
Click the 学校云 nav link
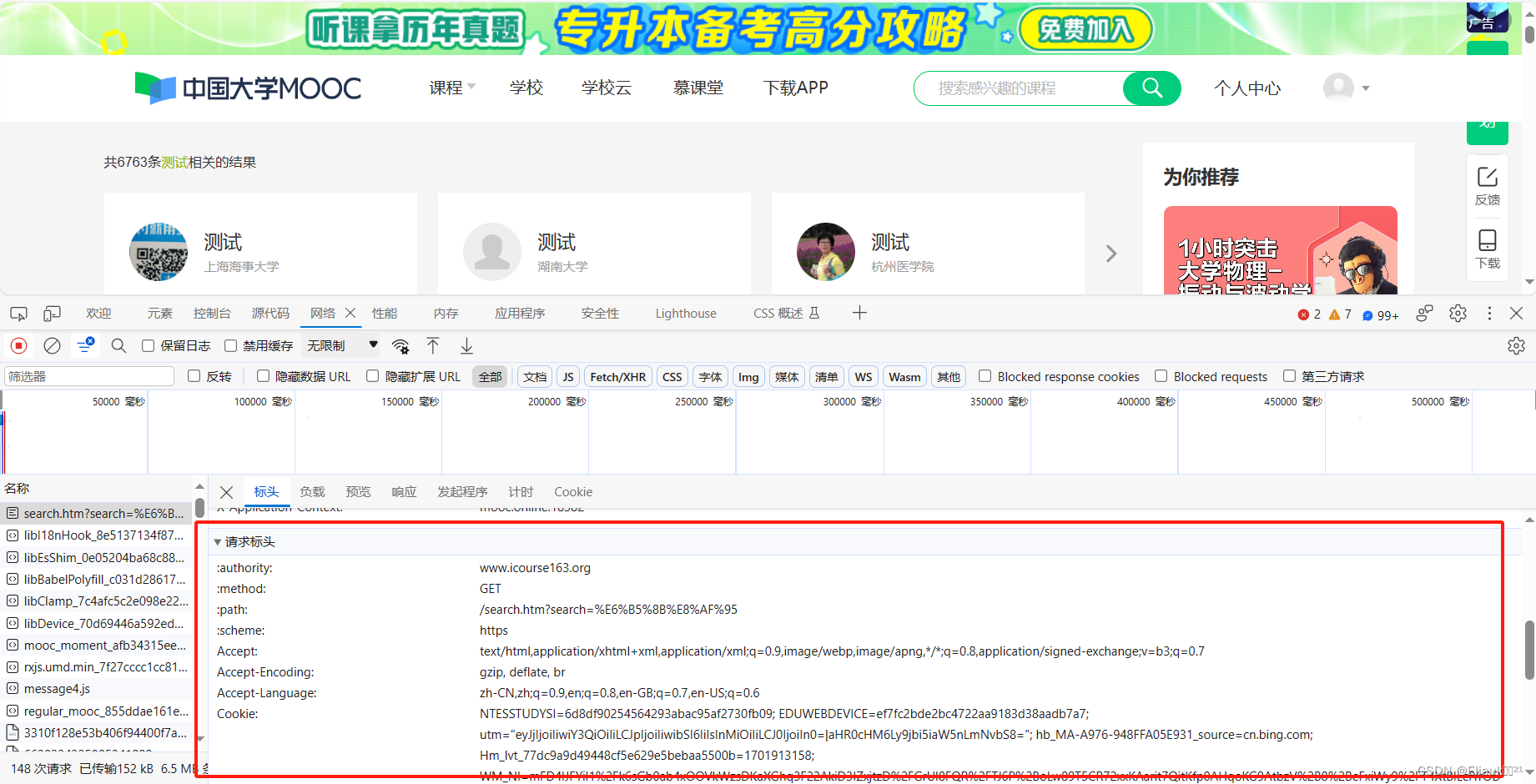point(607,88)
